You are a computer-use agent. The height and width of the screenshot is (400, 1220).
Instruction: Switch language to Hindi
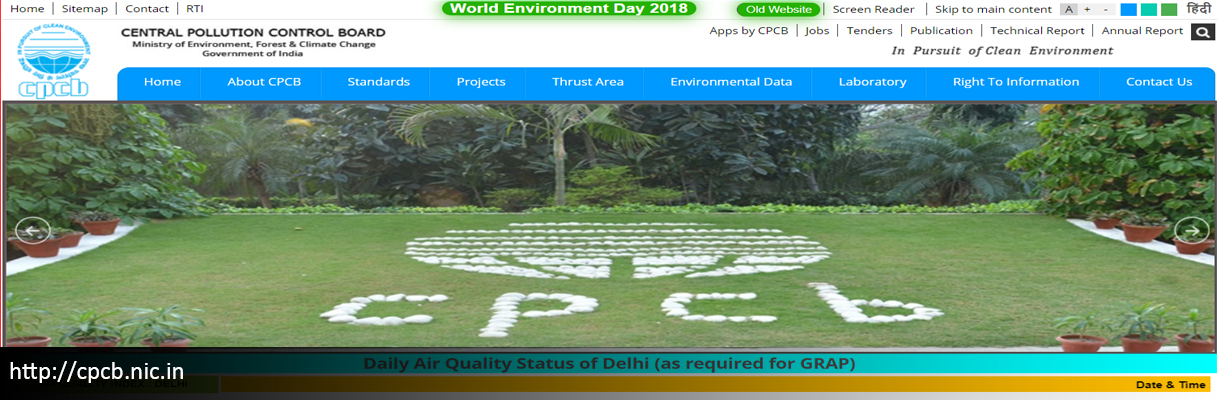pos(1198,9)
